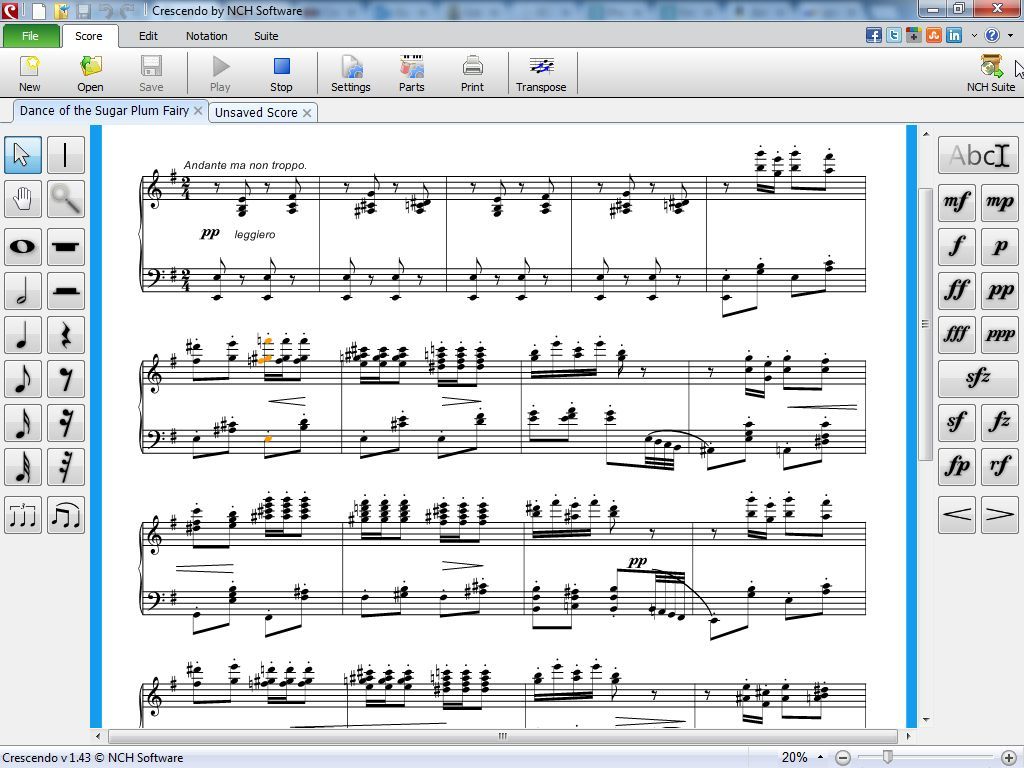Insert rf dynamic marking

click(x=1000, y=466)
